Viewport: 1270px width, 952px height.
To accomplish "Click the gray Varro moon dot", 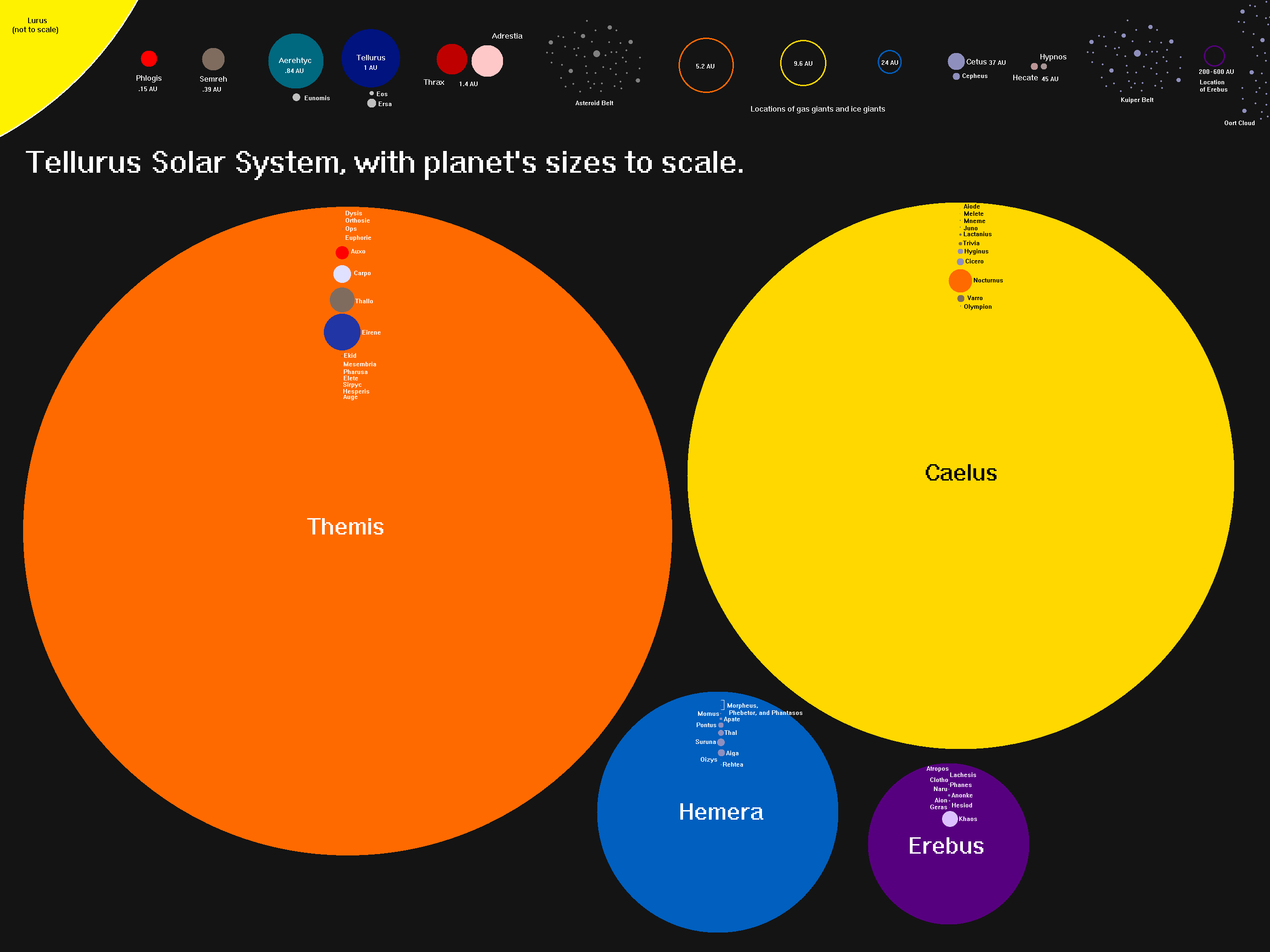I will (x=961, y=298).
